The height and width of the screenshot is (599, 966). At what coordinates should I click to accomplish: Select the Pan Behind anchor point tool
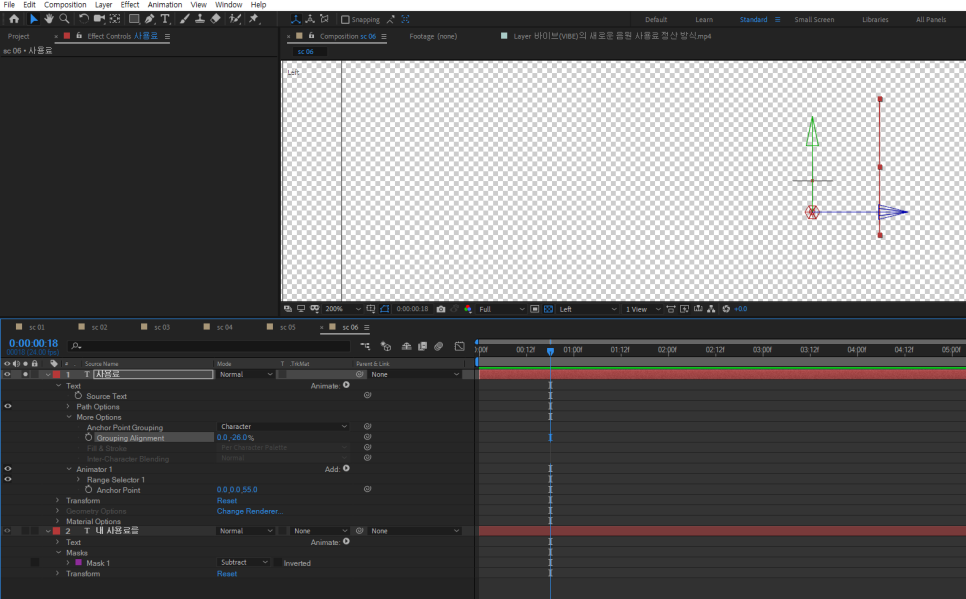point(115,19)
